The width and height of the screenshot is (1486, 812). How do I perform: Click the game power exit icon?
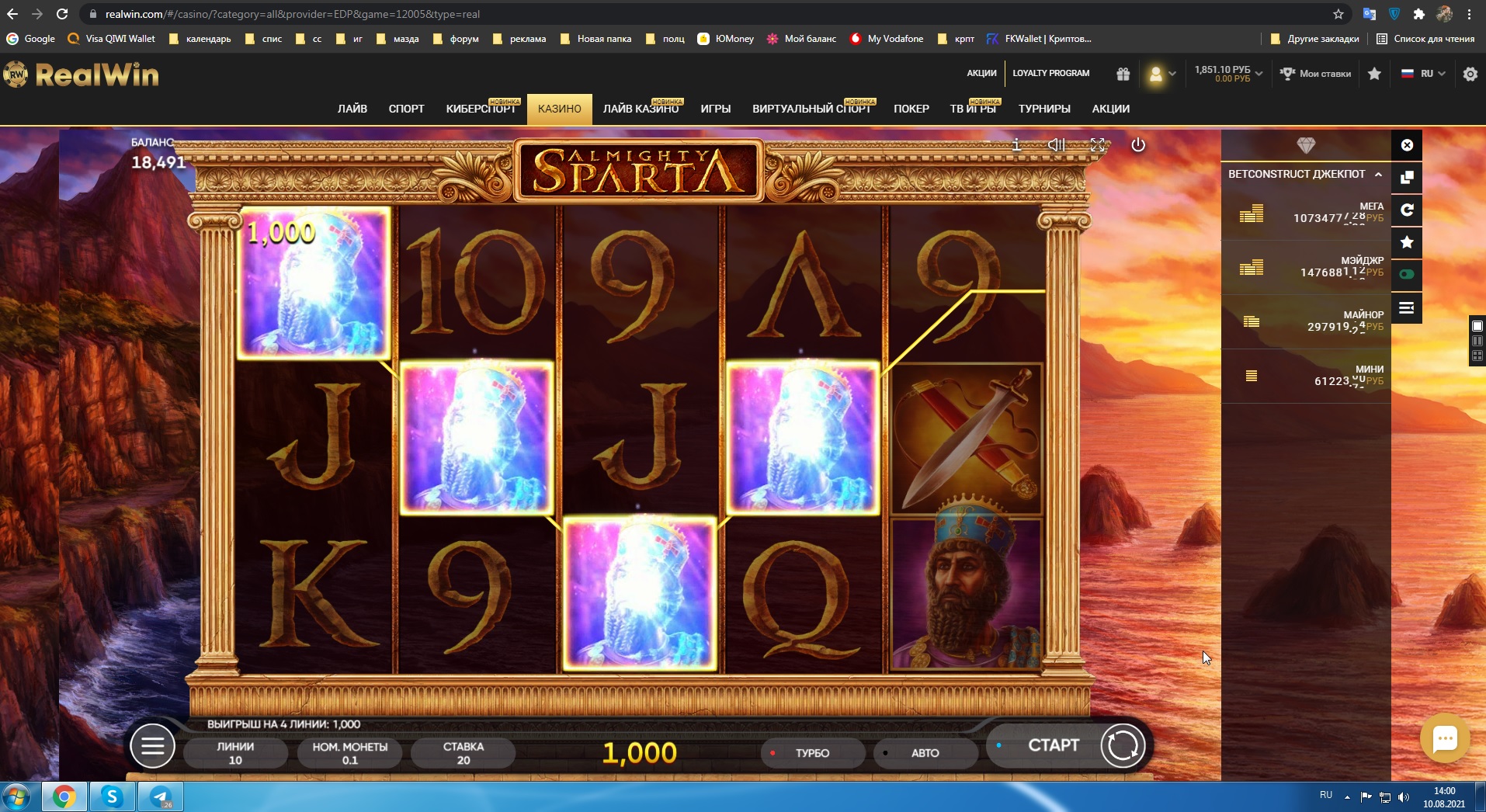1138,145
